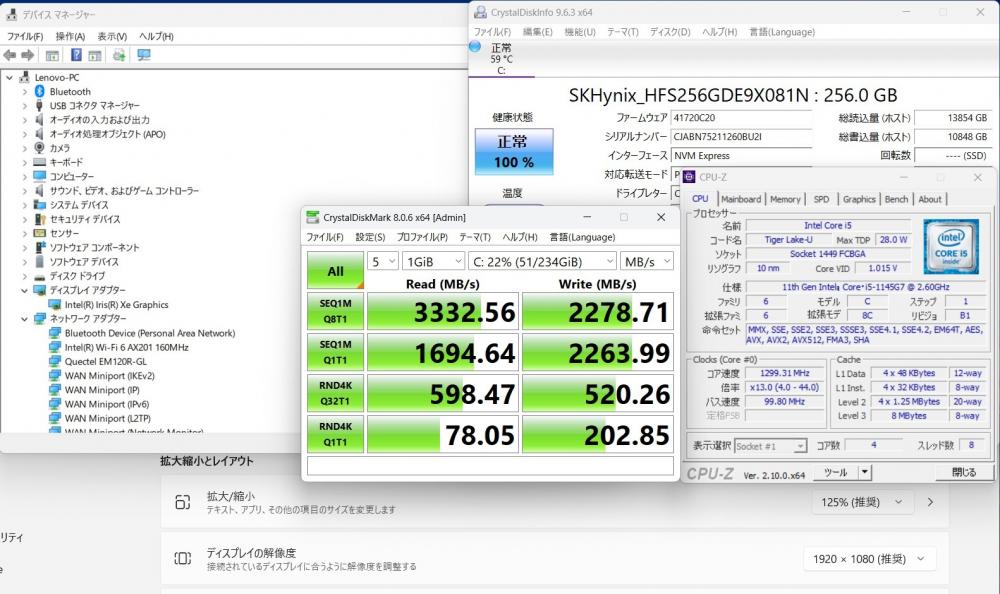The height and width of the screenshot is (594, 1000).
Task: Select the カメラ device category icon
Action: [40, 147]
